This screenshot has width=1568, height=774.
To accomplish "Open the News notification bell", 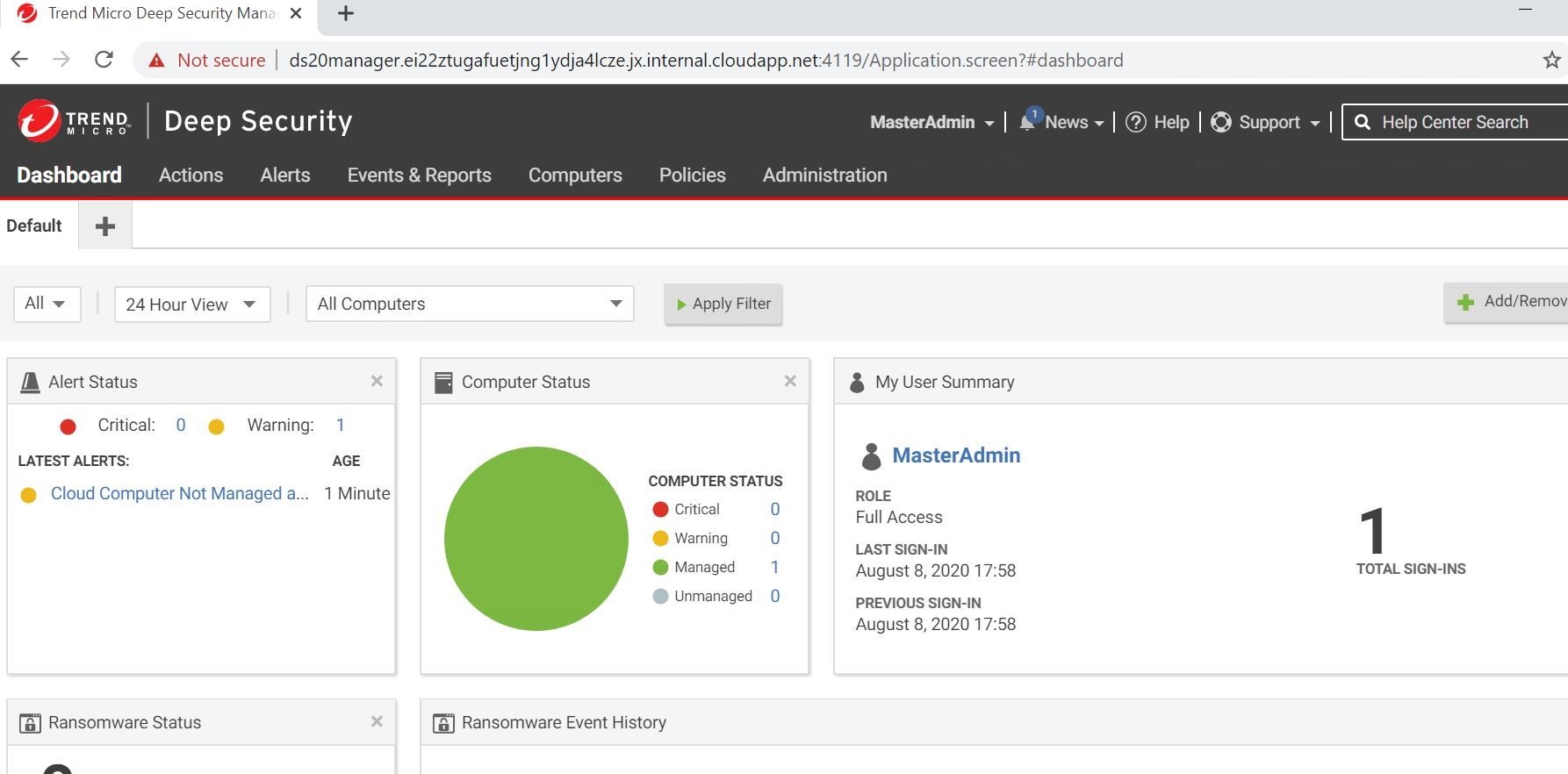I will click(1029, 120).
